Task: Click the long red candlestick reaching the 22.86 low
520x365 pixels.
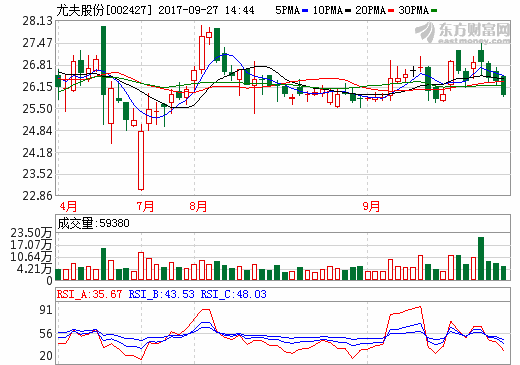Action: coord(141,160)
